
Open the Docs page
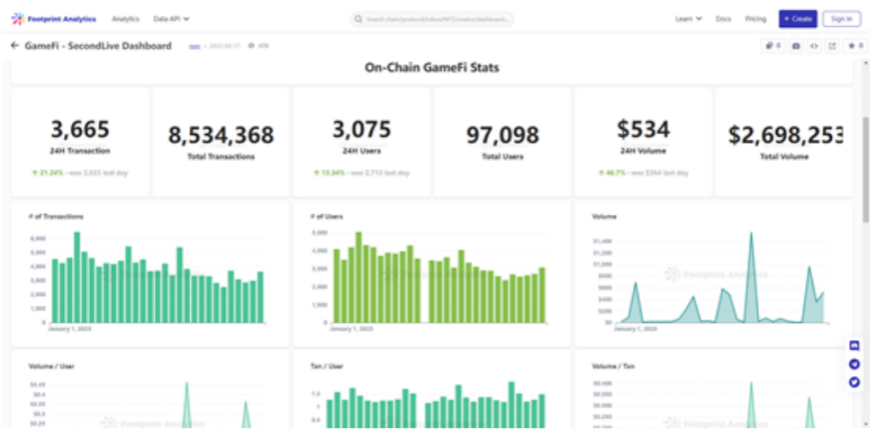click(x=723, y=19)
